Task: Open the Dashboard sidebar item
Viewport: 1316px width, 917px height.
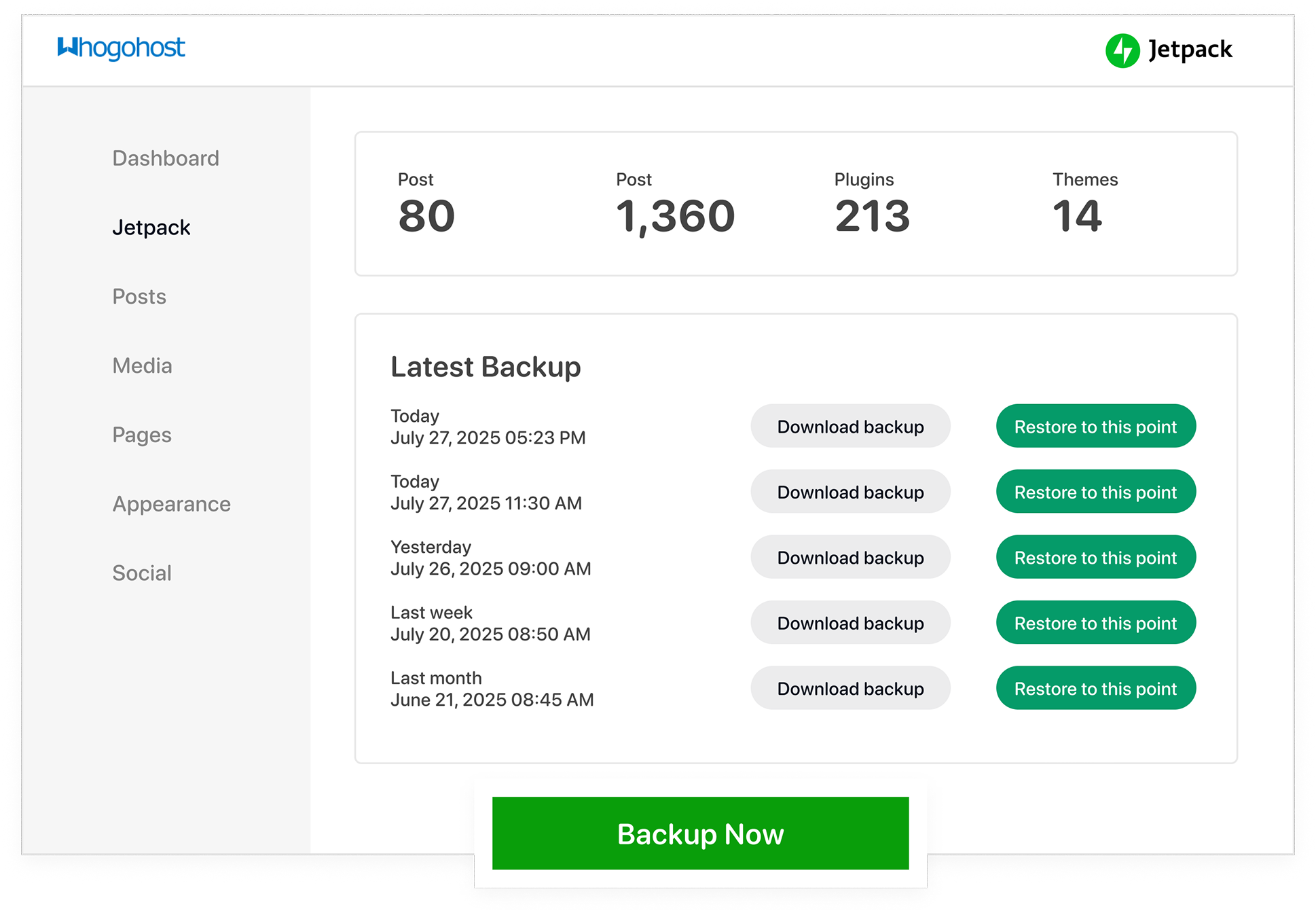Action: pyautogui.click(x=166, y=158)
